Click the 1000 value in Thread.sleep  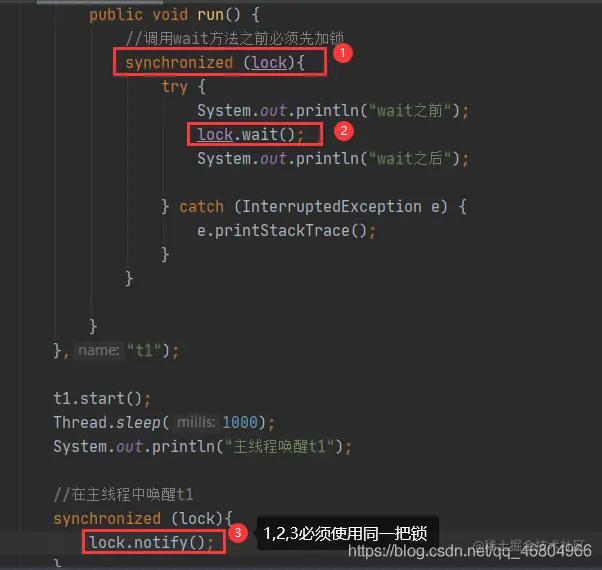(x=240, y=423)
